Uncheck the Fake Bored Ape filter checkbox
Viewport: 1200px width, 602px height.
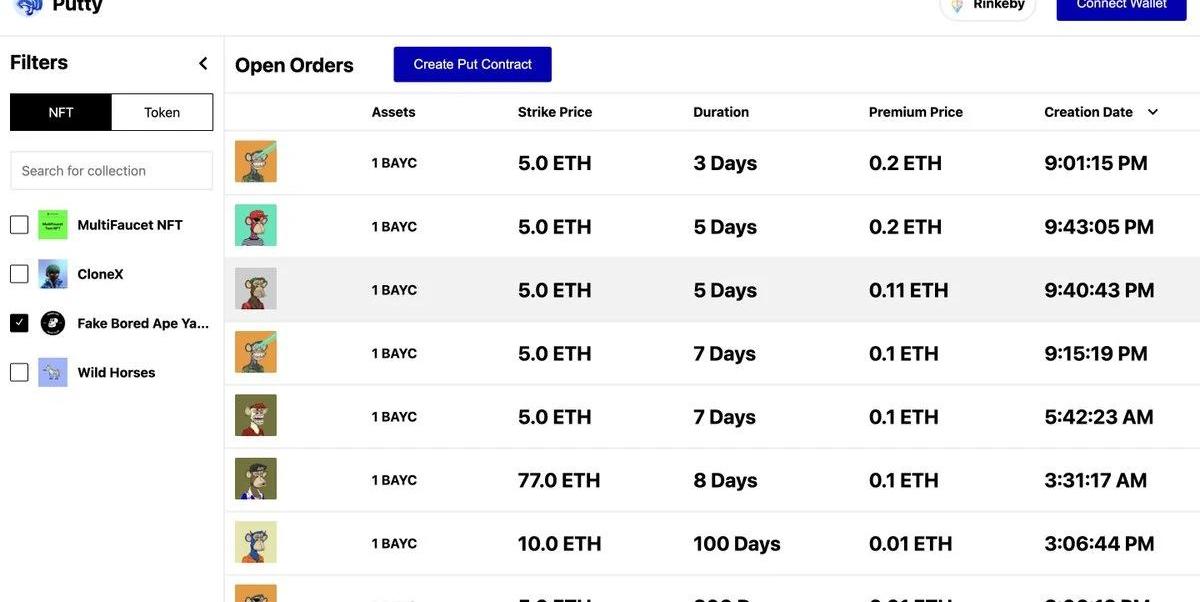pyautogui.click(x=19, y=323)
